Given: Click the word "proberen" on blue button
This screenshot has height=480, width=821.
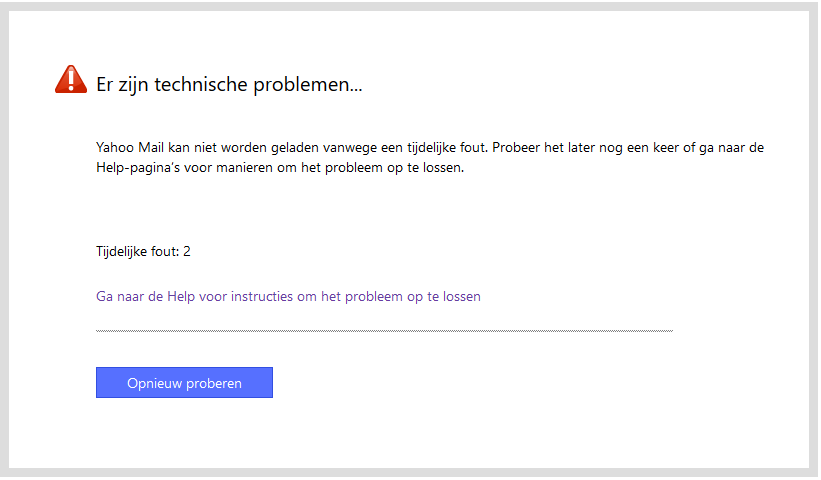Looking at the screenshot, I should coord(212,383).
